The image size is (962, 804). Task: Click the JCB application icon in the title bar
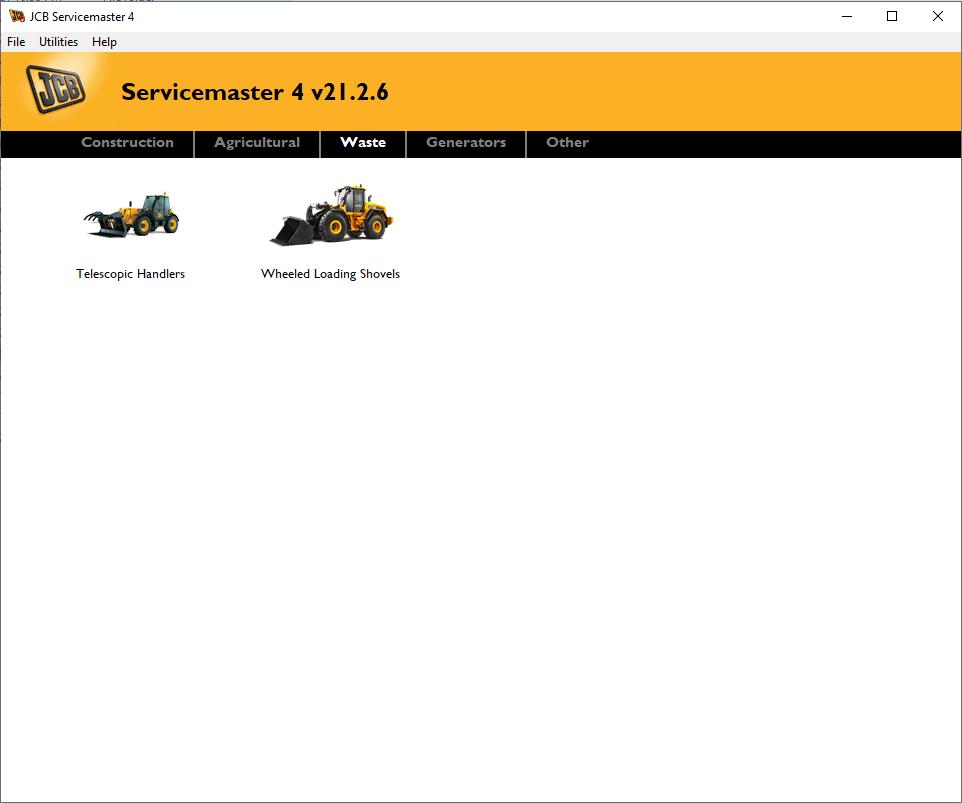pyautogui.click(x=16, y=16)
